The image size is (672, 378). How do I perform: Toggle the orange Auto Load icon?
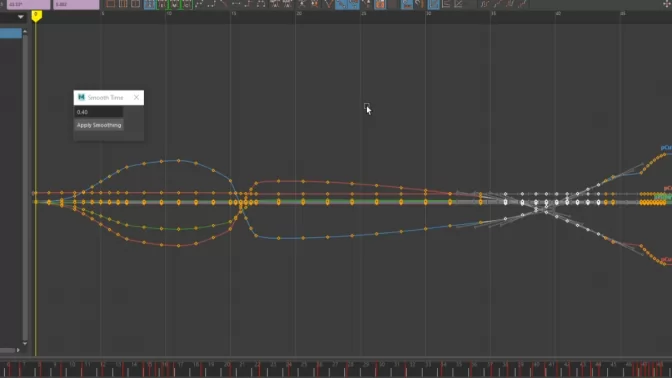coord(380,4)
